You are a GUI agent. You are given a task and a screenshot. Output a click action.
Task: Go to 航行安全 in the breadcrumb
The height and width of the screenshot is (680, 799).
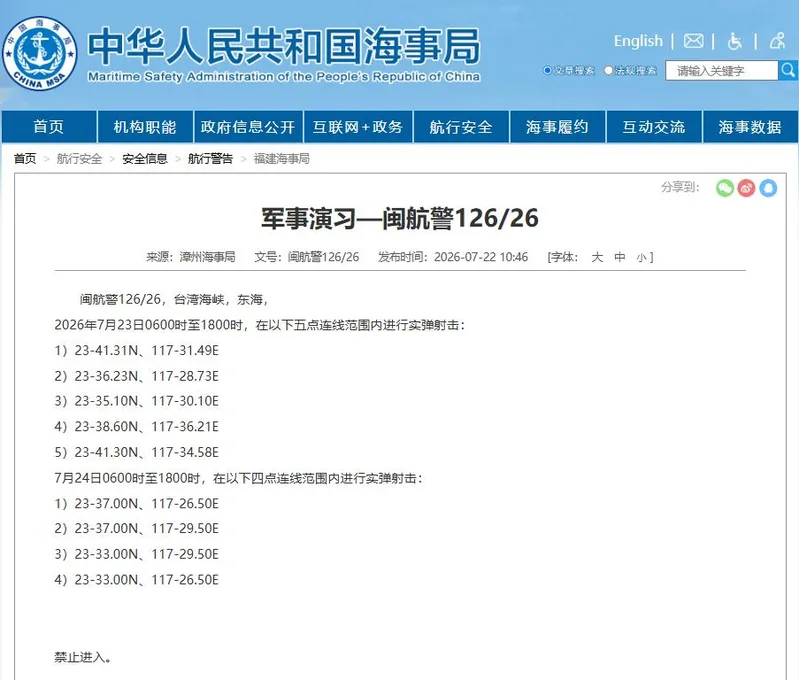coord(79,159)
